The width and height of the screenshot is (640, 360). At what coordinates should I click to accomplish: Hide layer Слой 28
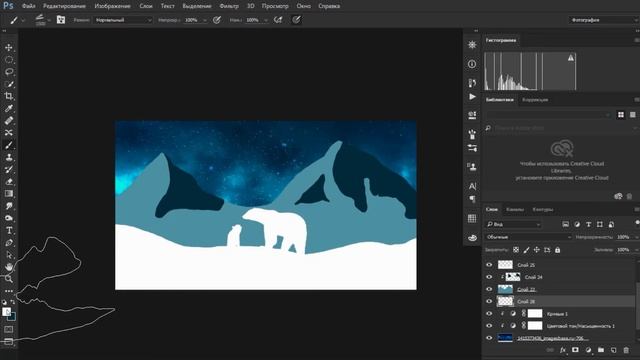tap(489, 302)
